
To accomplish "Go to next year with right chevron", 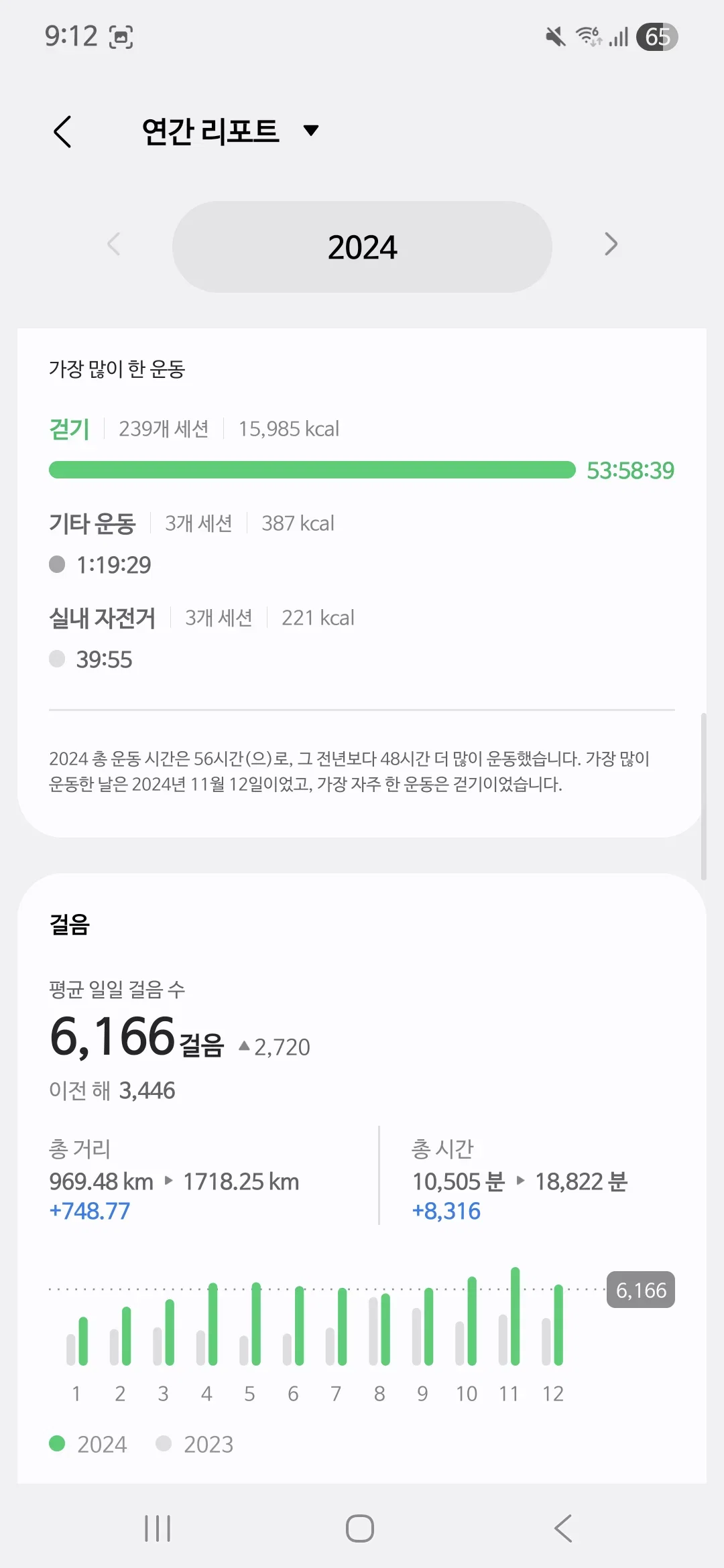I will [x=611, y=244].
